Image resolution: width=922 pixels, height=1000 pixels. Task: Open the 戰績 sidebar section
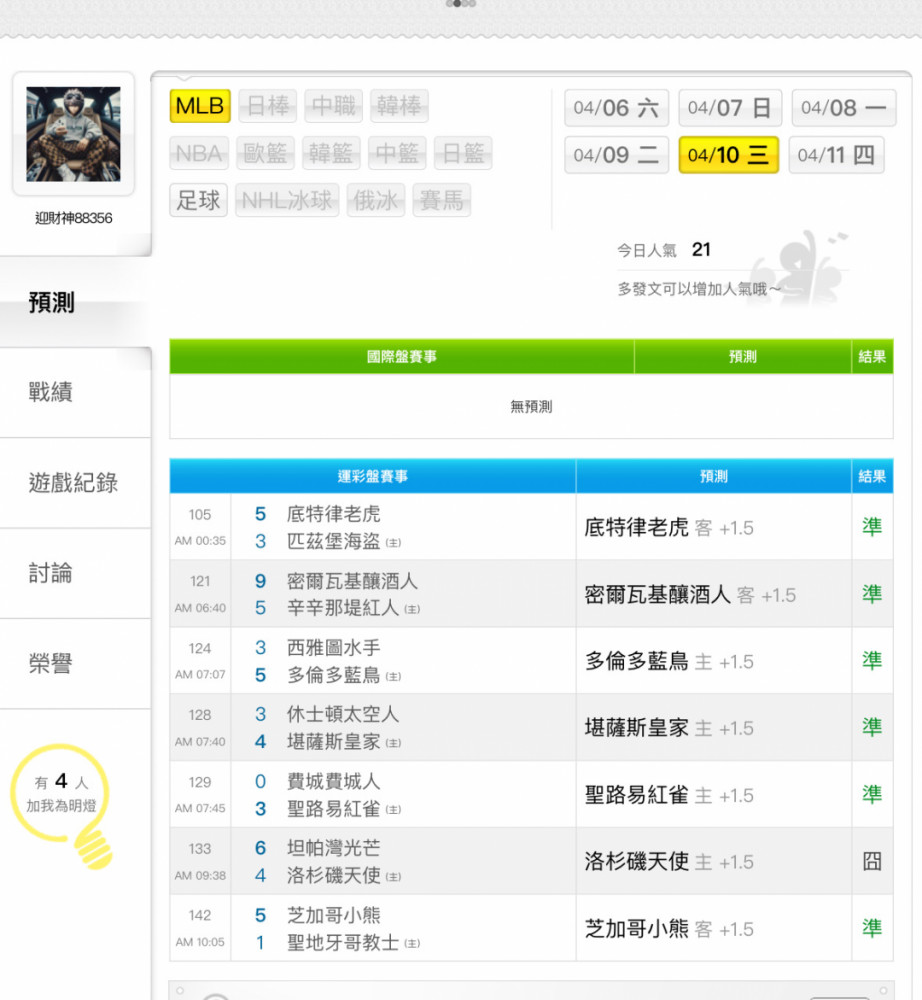coord(75,392)
